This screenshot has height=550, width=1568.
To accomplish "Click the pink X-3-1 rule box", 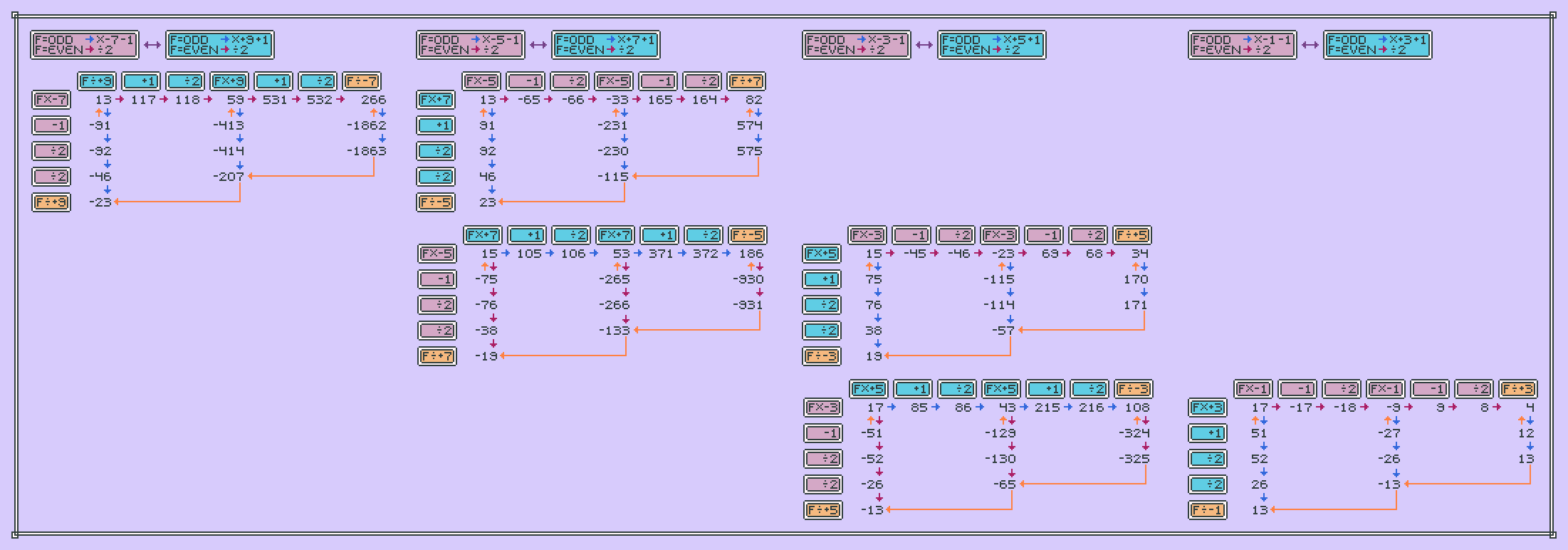I will [x=856, y=45].
